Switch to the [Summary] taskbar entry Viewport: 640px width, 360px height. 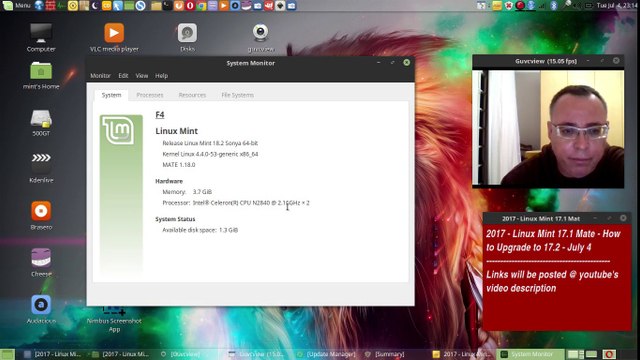(384, 354)
